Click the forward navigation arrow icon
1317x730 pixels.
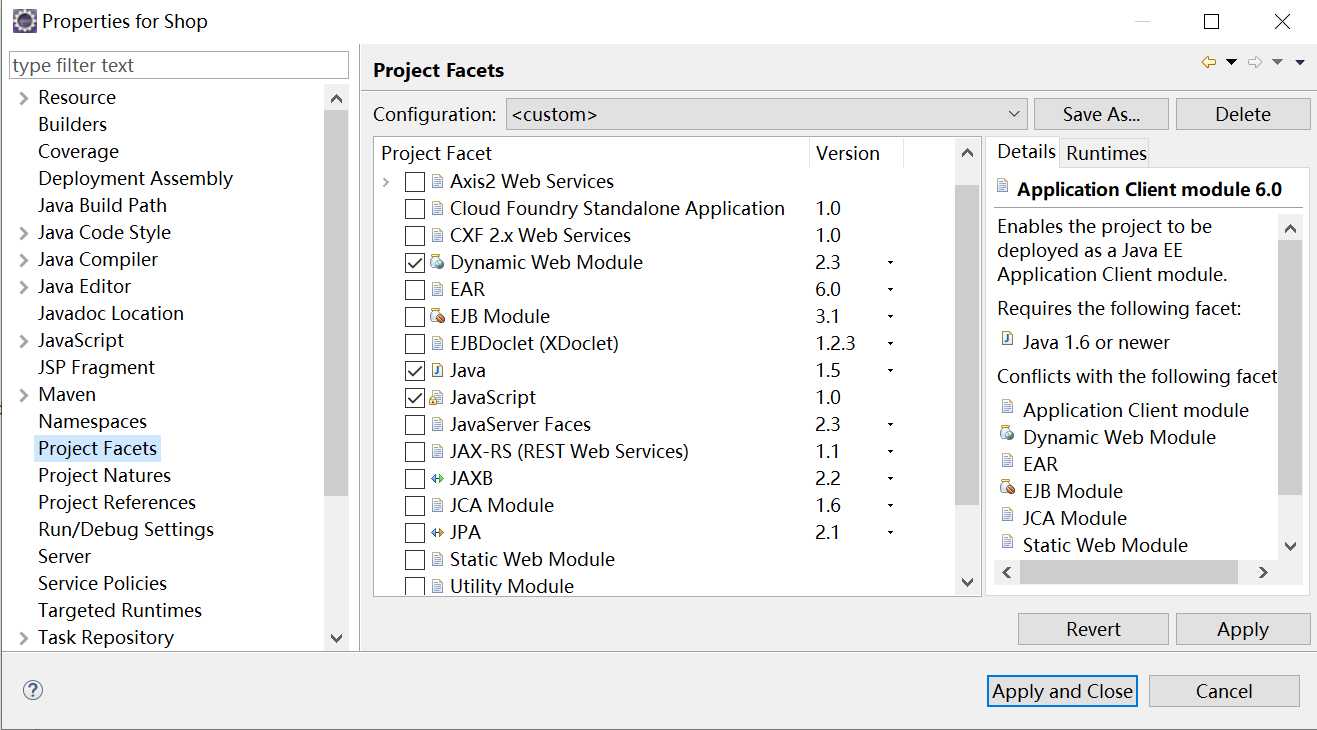click(x=1254, y=62)
